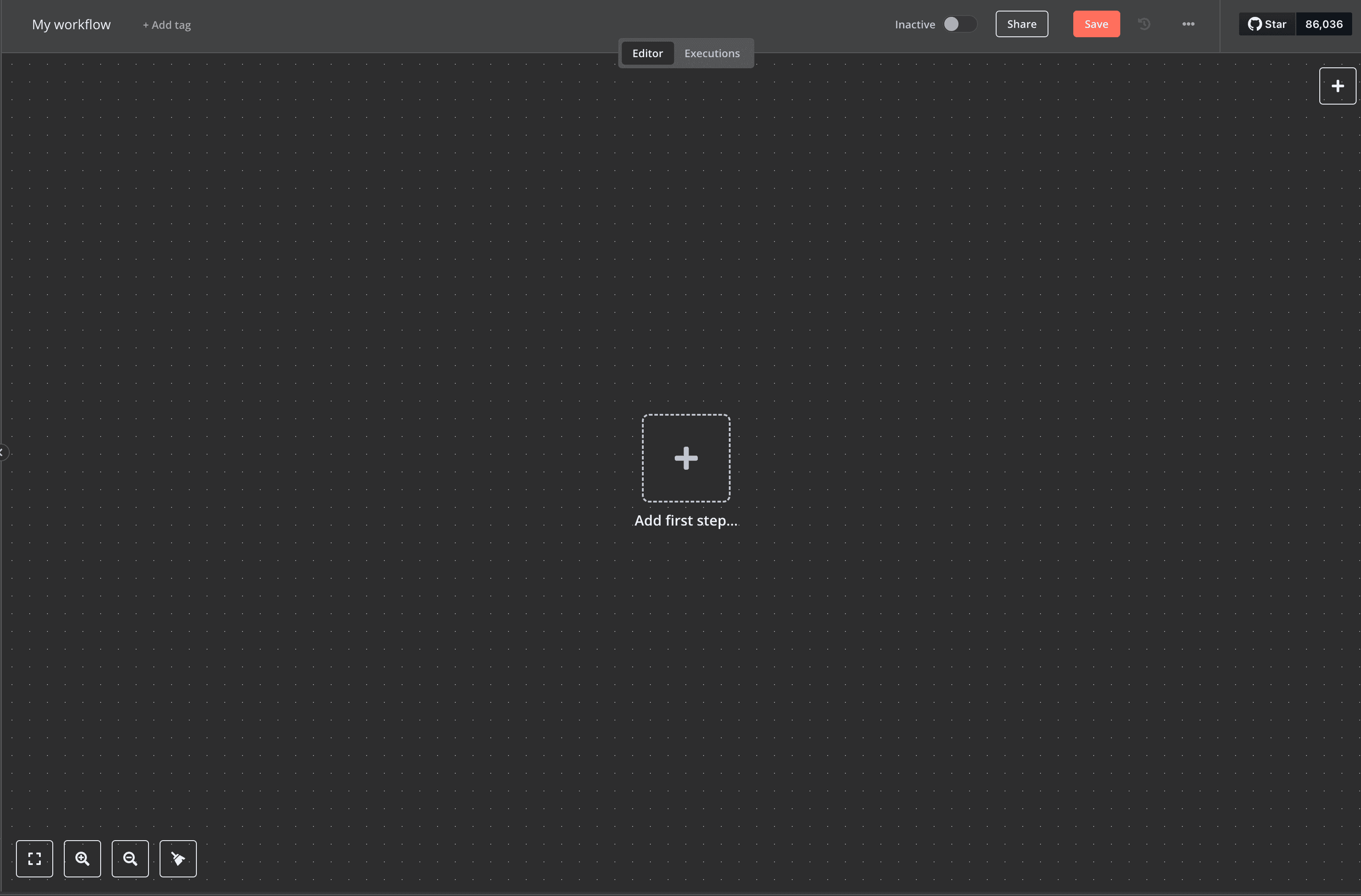Zoom in on the canvas

point(82,858)
